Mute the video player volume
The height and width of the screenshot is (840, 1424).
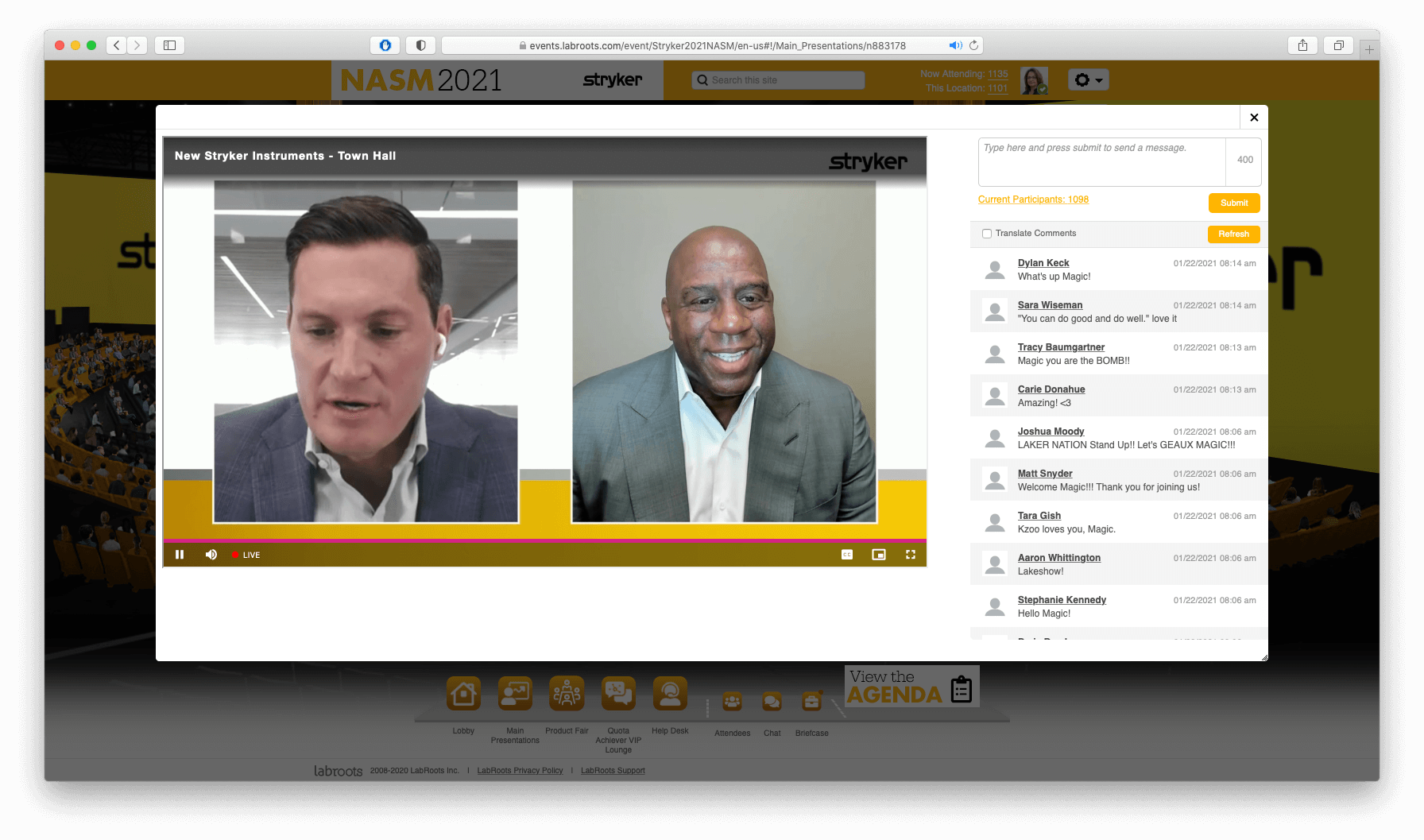point(211,555)
